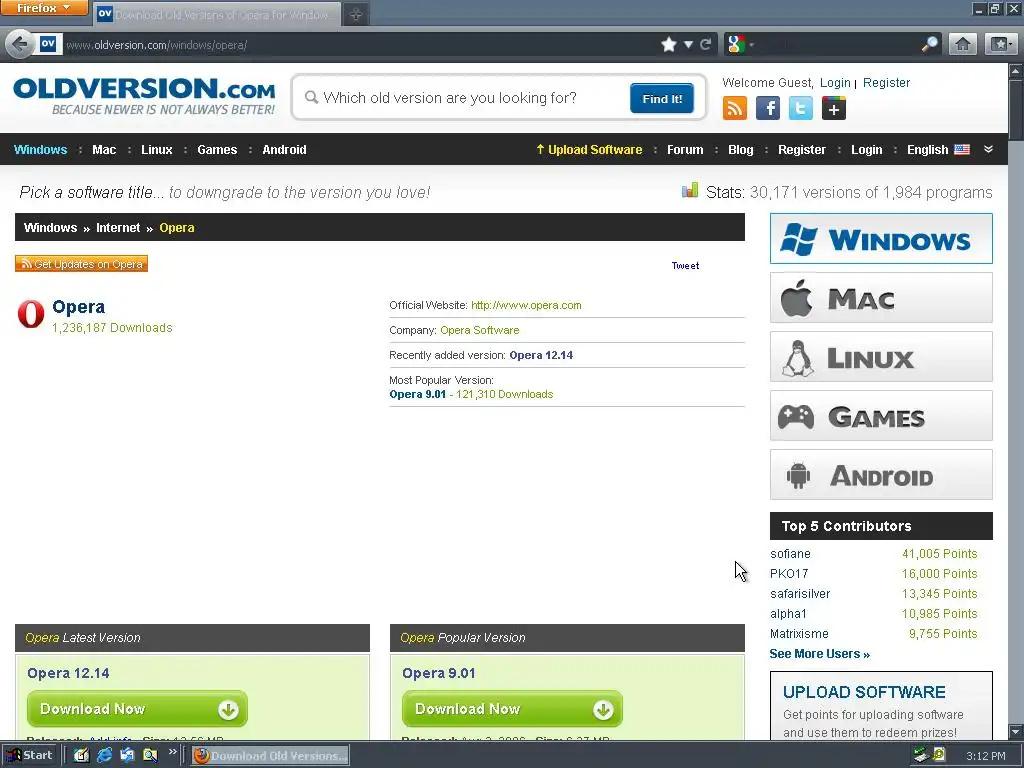
Task: Open the URL history dropdown arrow
Action: [688, 44]
